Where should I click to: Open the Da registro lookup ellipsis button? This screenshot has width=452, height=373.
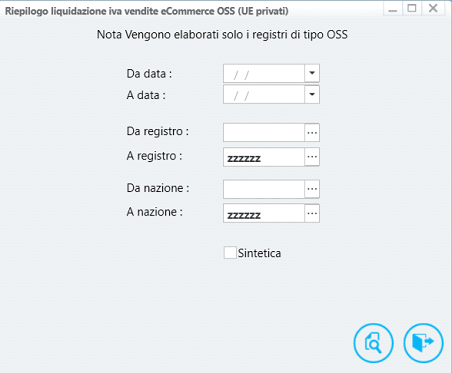[x=312, y=133]
